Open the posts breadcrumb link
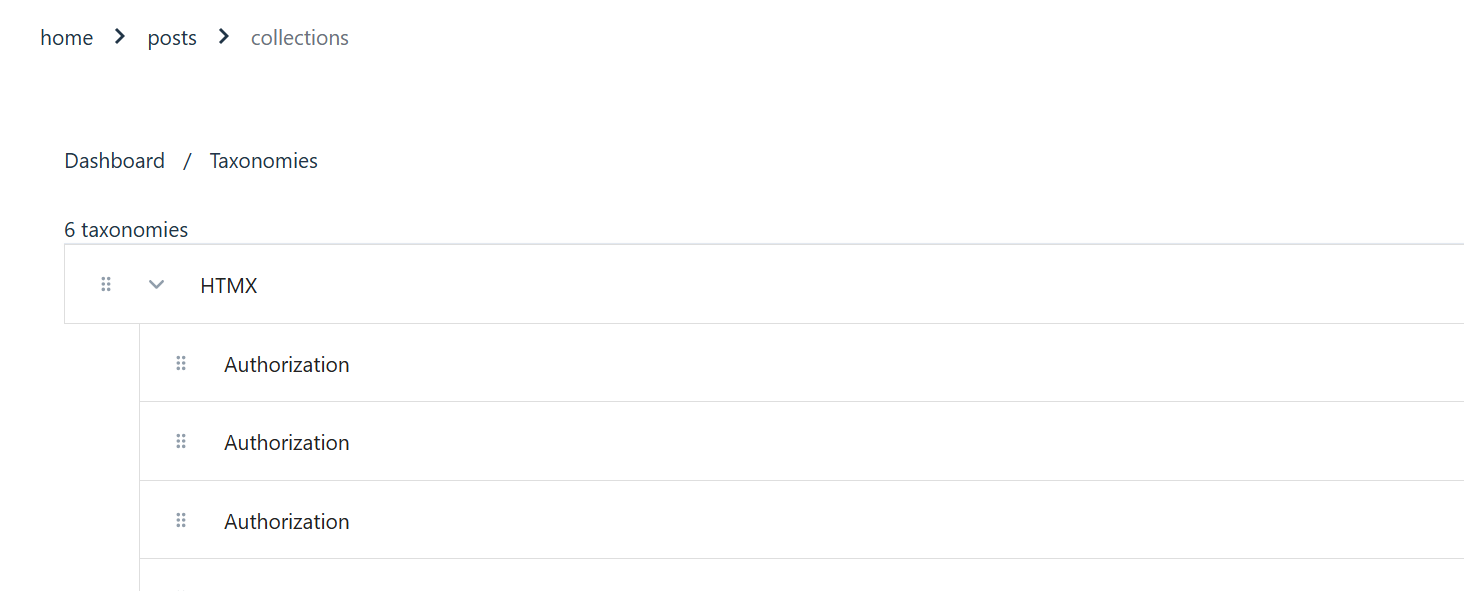Screen dimensions: 1464x591 point(172,38)
